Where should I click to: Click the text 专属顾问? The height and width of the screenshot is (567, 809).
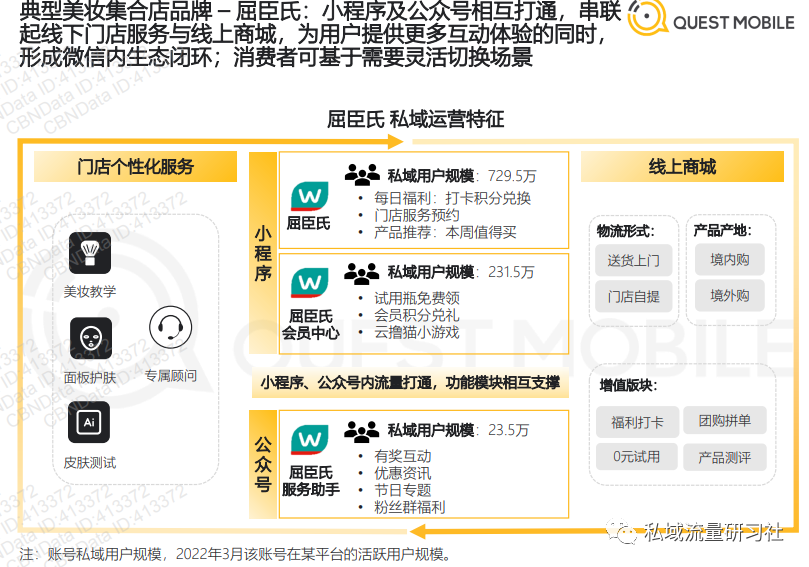pos(170,376)
